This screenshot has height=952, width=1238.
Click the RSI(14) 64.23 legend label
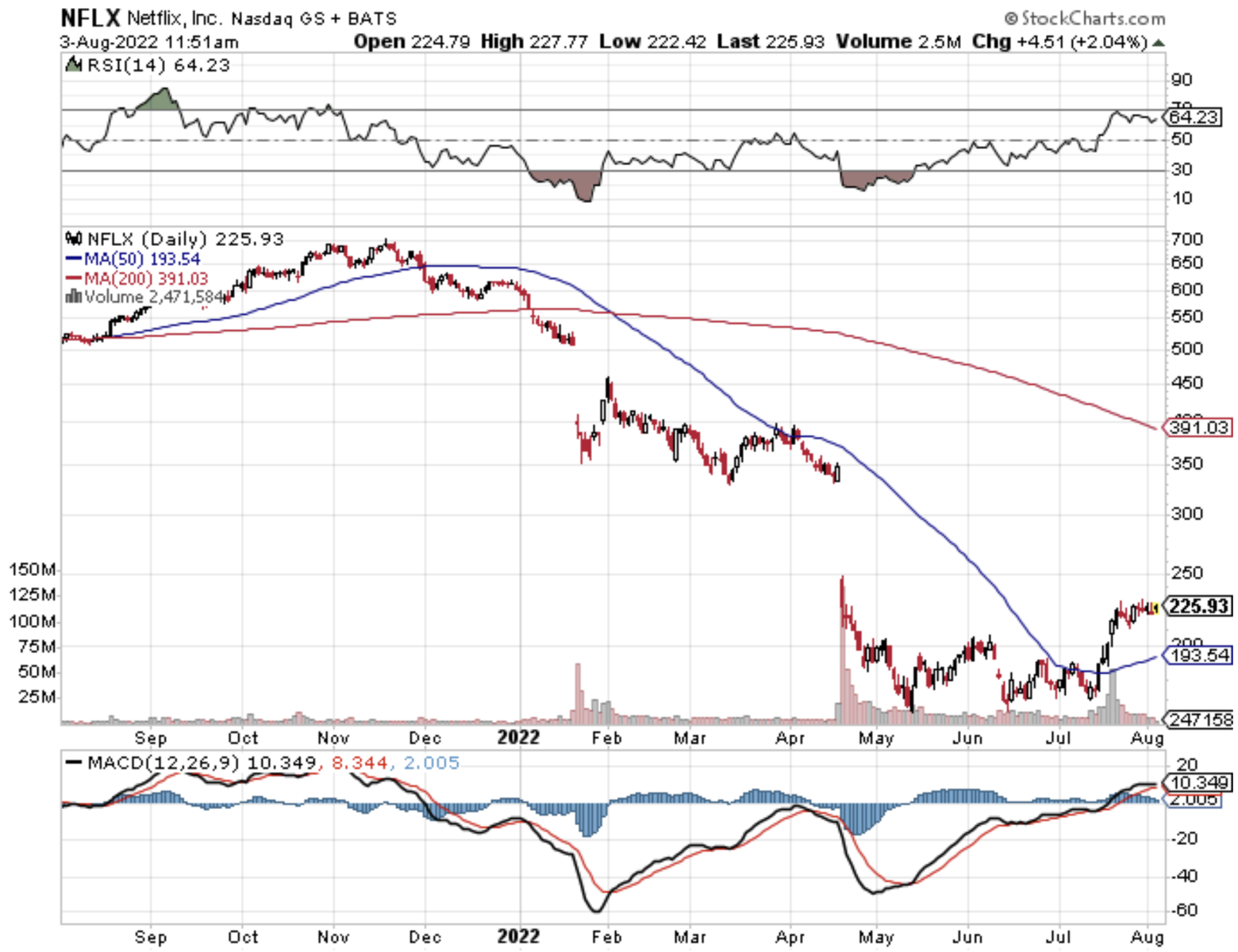pos(159,65)
